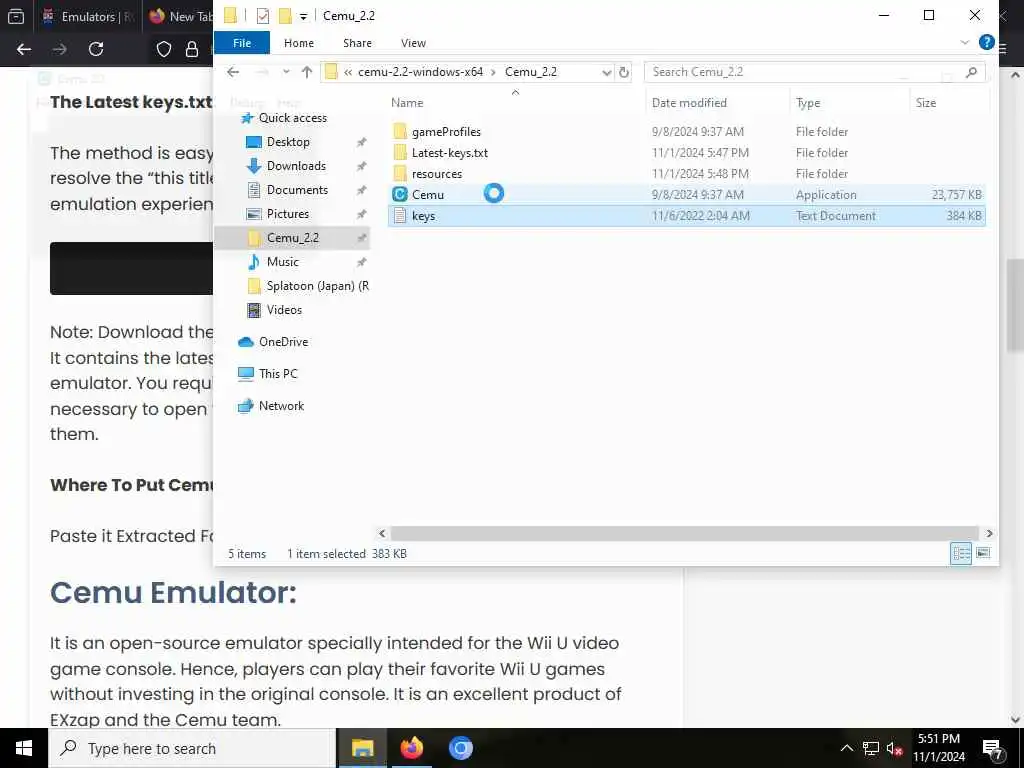Viewport: 1024px width, 768px height.
Task: Sort files by Type column
Action: (x=808, y=103)
